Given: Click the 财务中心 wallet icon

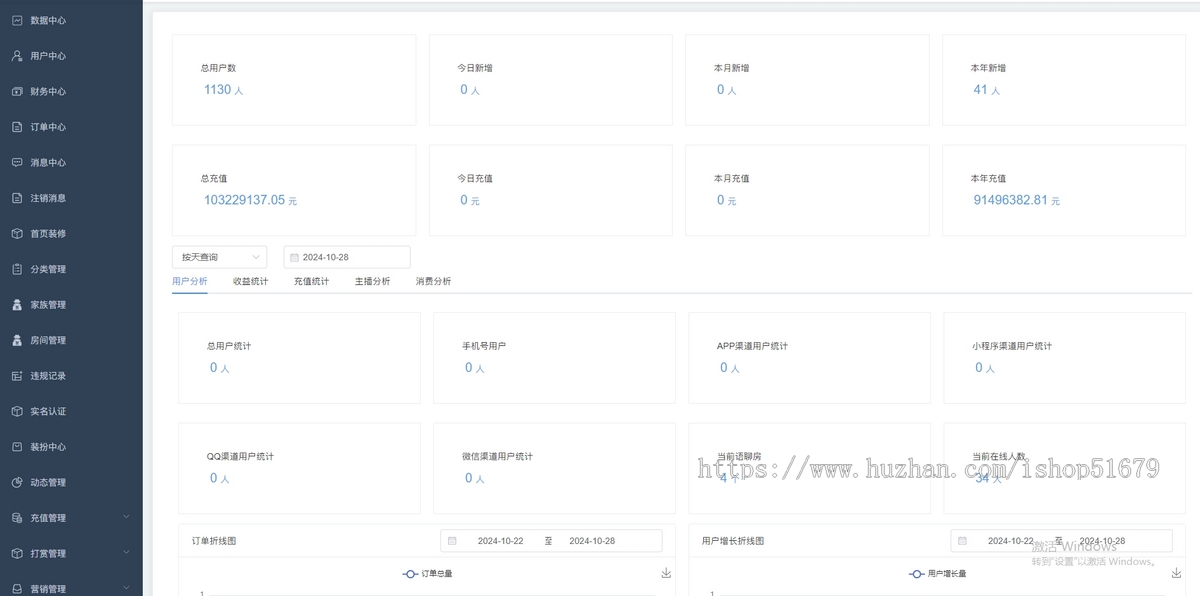Looking at the screenshot, I should 17,91.
